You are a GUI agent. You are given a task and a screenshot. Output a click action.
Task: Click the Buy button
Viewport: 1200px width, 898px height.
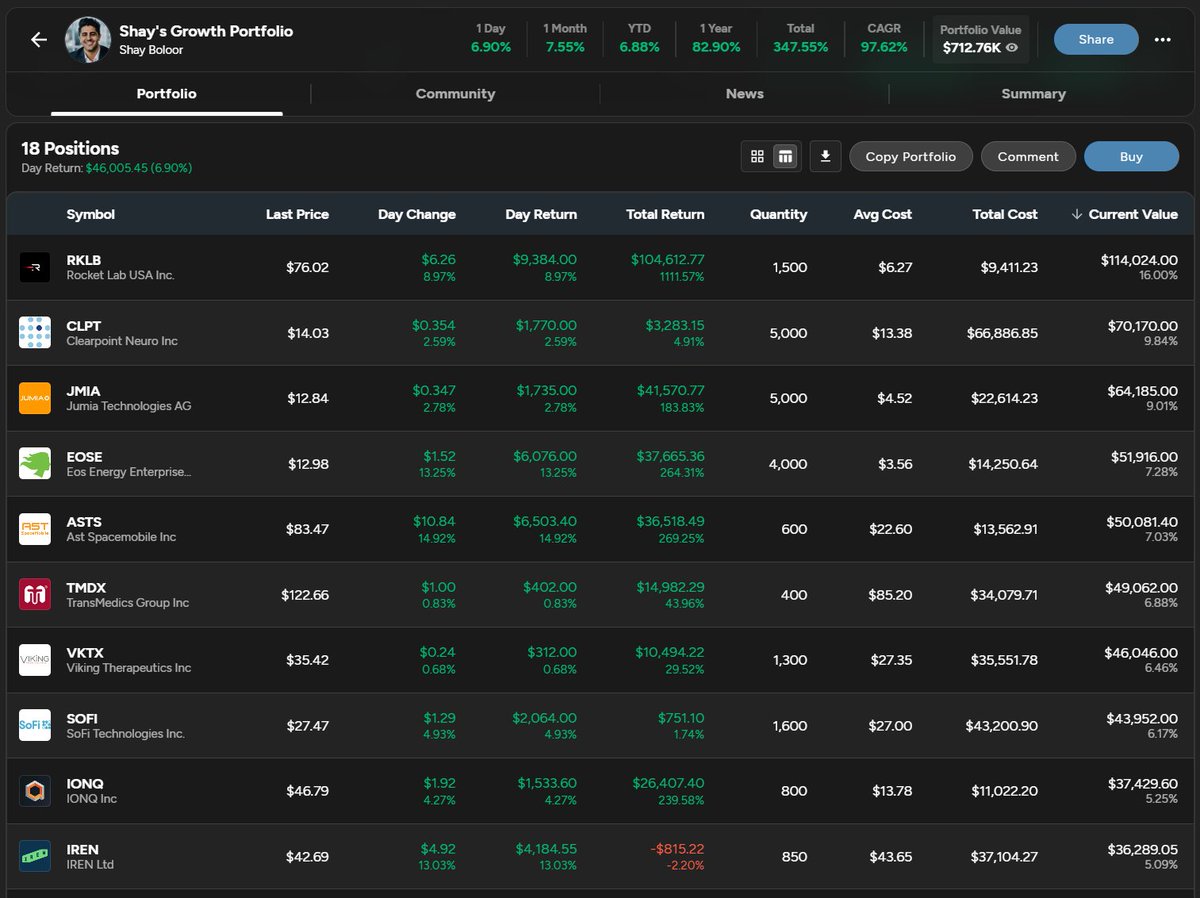click(x=1131, y=156)
